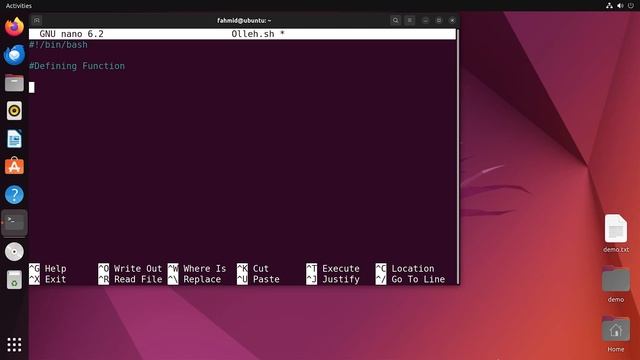Click the ^\ Replace shortcut
This screenshot has width=640, height=360.
click(194, 279)
